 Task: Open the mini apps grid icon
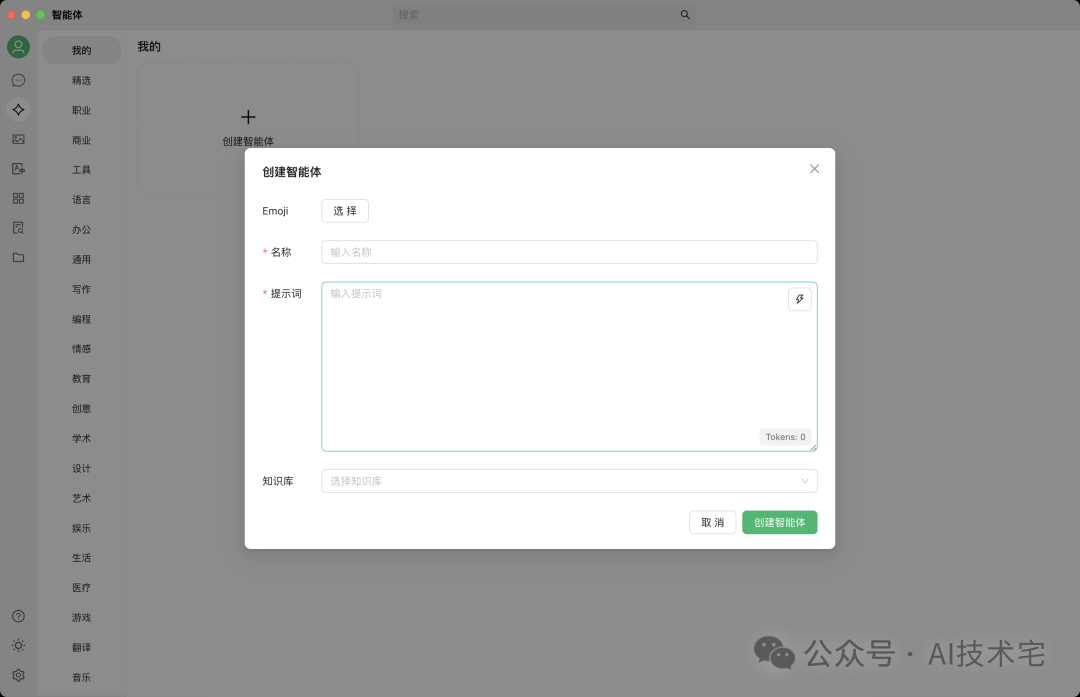point(19,198)
